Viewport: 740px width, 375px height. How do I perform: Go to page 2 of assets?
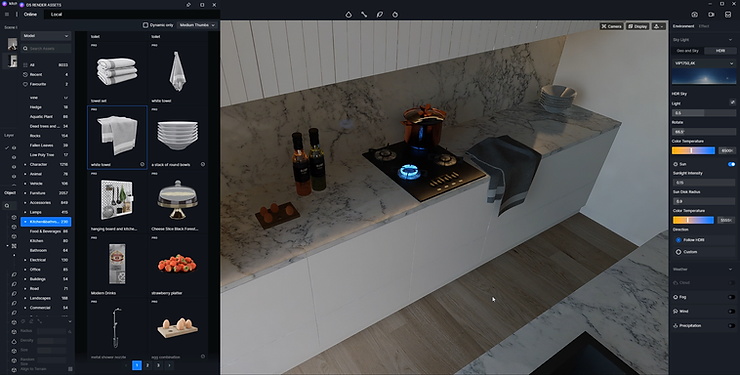(148, 365)
